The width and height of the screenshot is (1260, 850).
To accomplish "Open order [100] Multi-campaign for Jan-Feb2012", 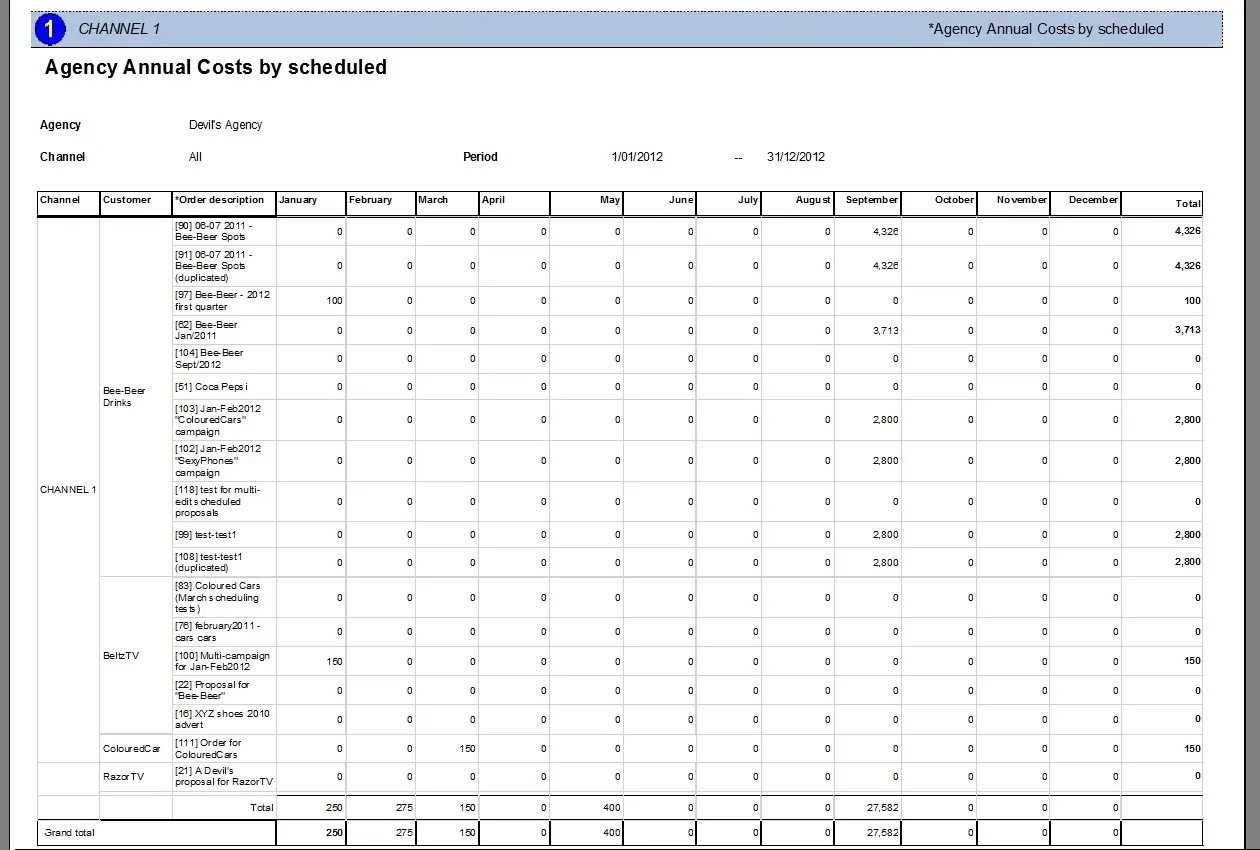I will [222, 661].
